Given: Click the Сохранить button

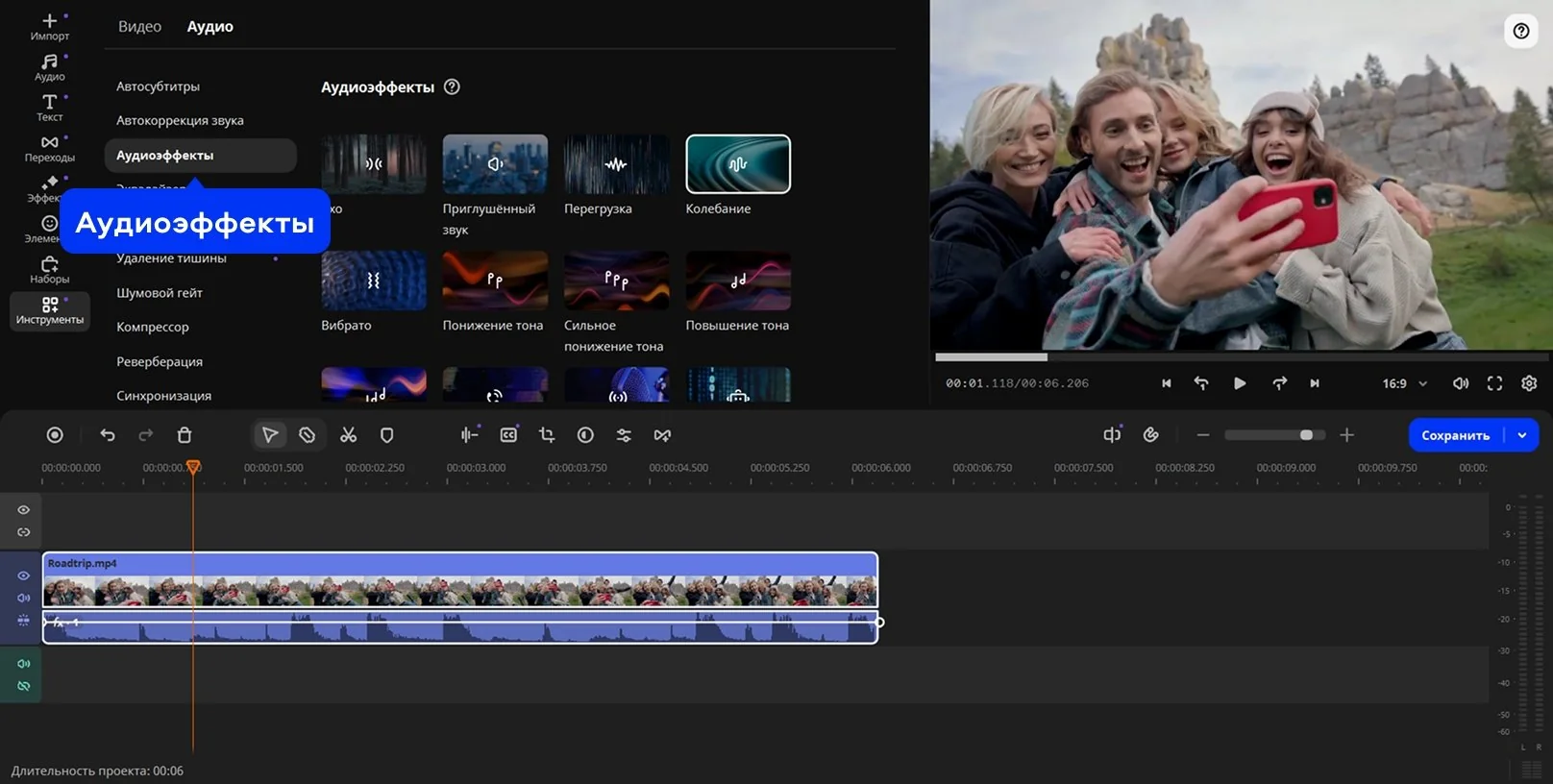Looking at the screenshot, I should (1455, 435).
